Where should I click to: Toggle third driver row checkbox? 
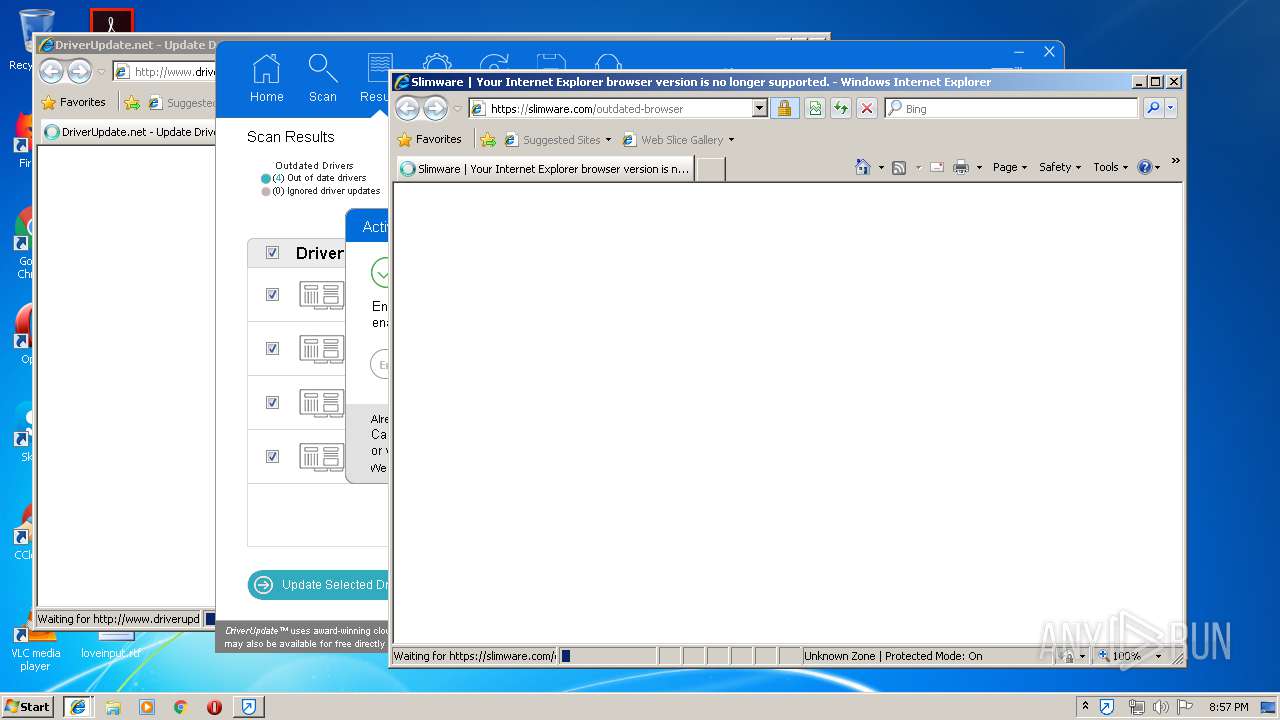point(272,403)
